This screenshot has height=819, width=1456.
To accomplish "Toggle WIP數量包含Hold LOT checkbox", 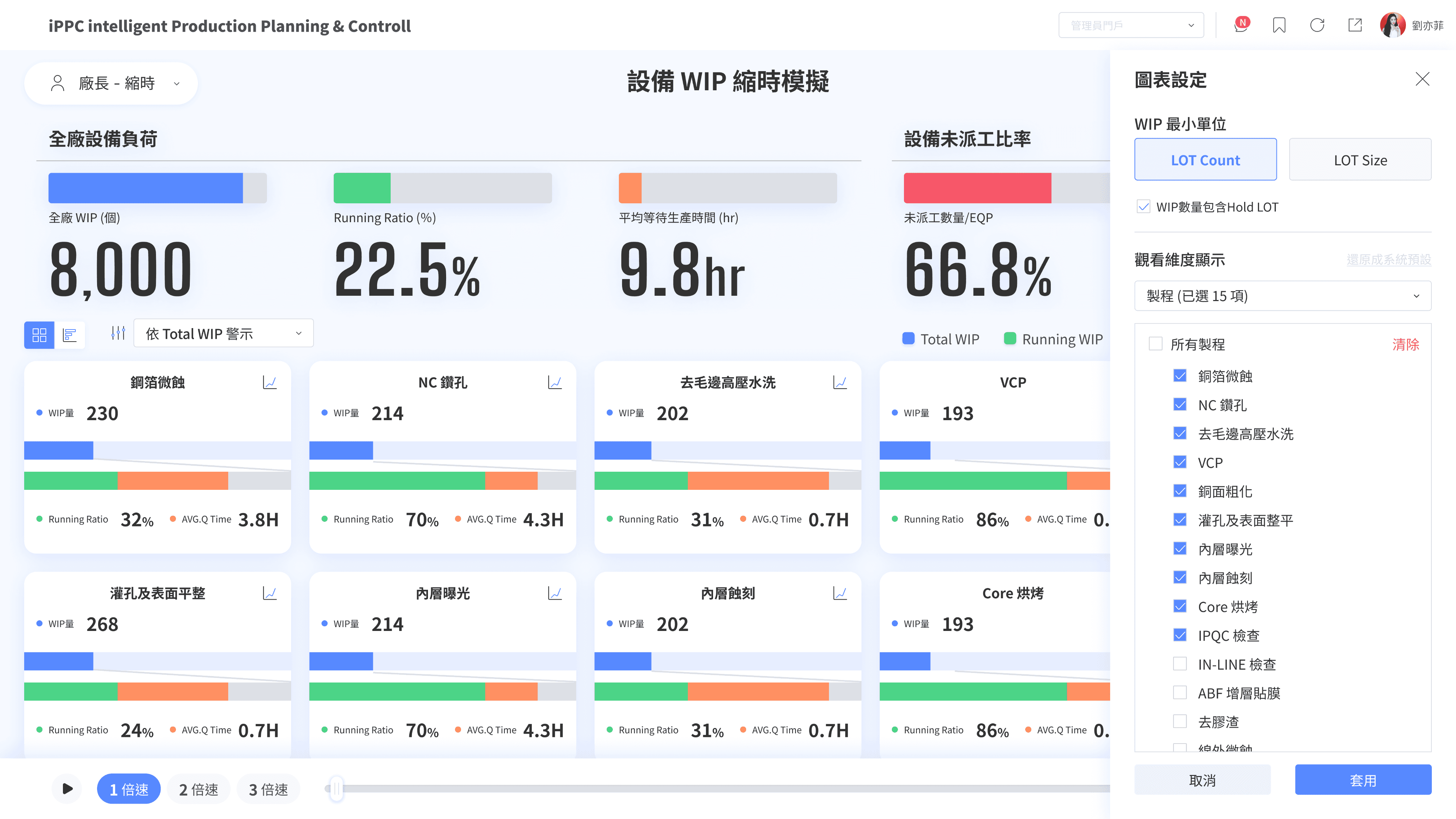I will [1144, 207].
